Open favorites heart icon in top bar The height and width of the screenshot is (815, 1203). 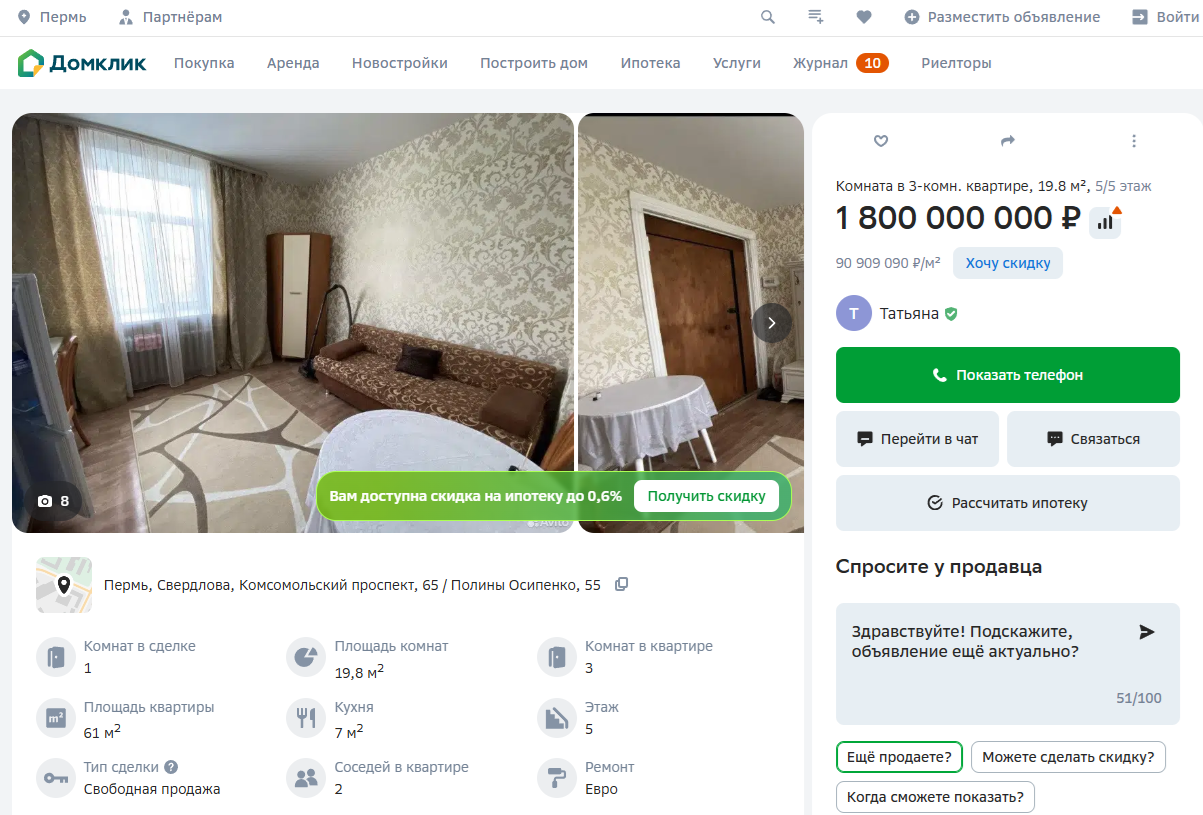(x=864, y=17)
